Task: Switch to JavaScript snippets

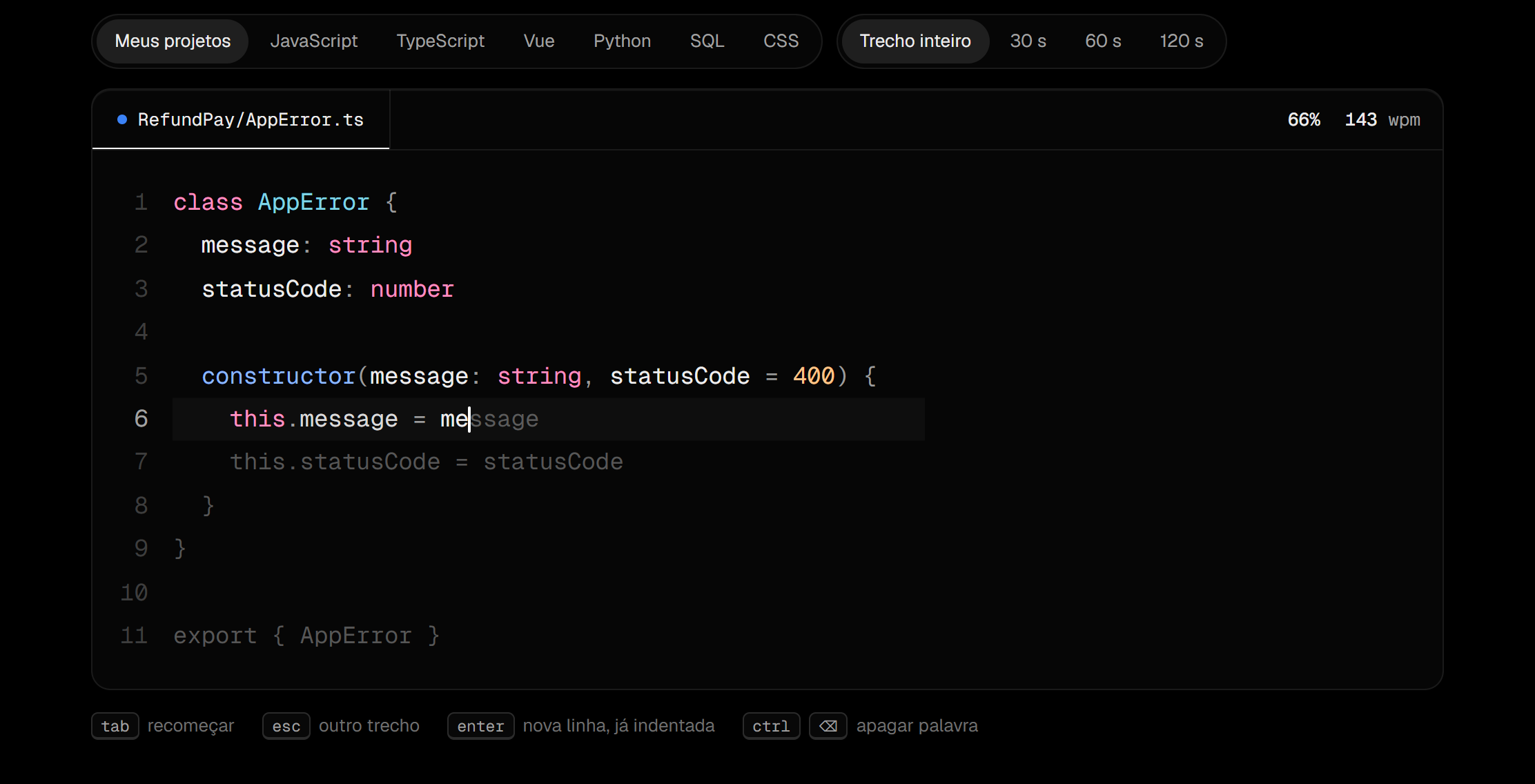Action: point(314,41)
